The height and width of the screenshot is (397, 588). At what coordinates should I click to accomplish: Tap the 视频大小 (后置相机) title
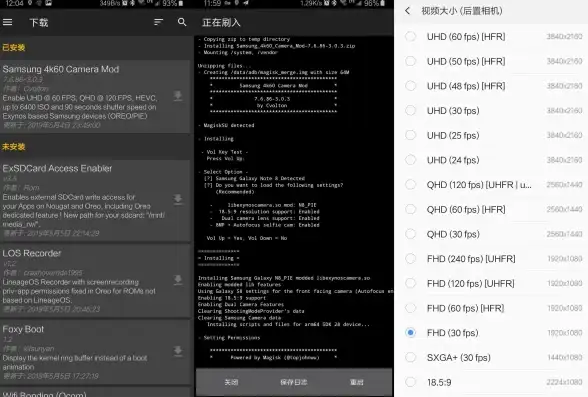coord(462,11)
